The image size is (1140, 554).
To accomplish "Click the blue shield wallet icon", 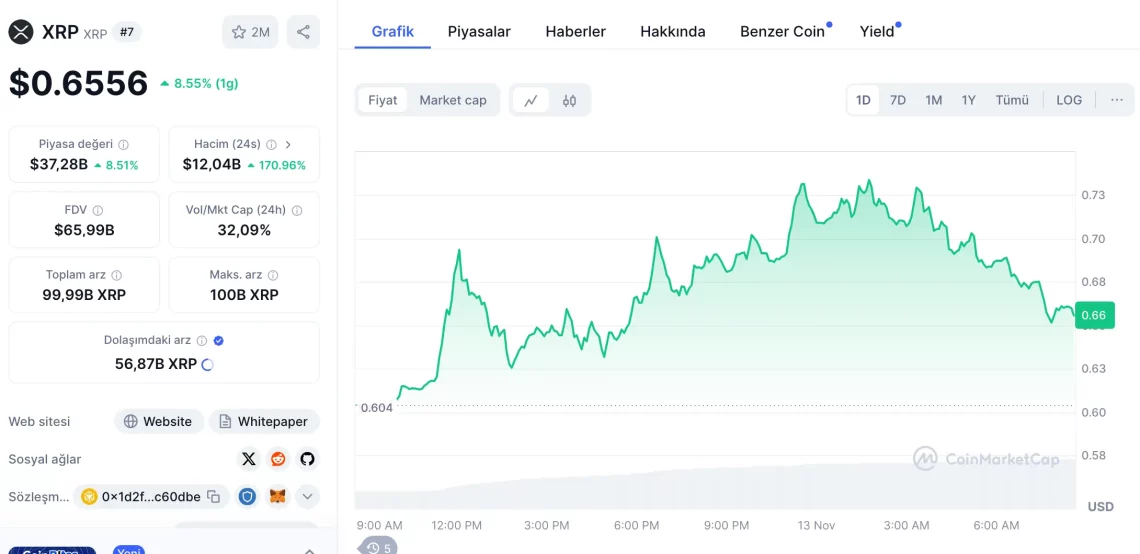I will click(x=247, y=496).
